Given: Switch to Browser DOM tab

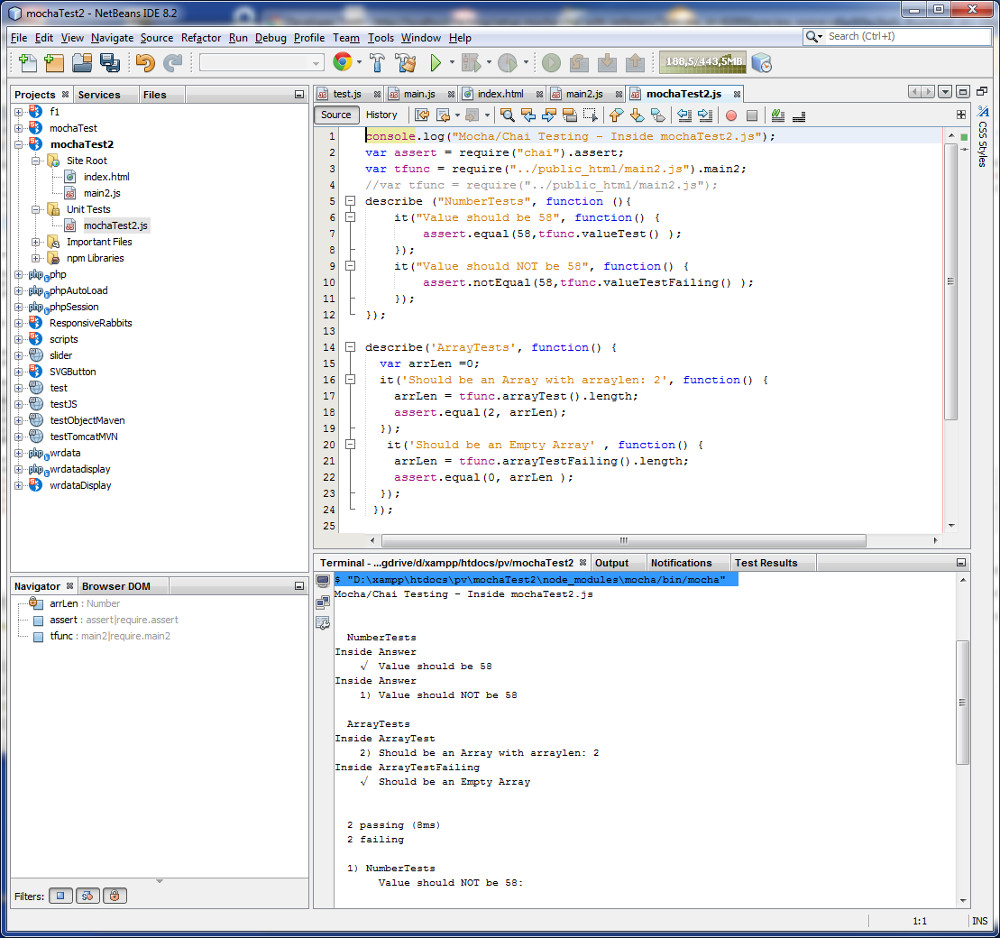Looking at the screenshot, I should pyautogui.click(x=116, y=586).
